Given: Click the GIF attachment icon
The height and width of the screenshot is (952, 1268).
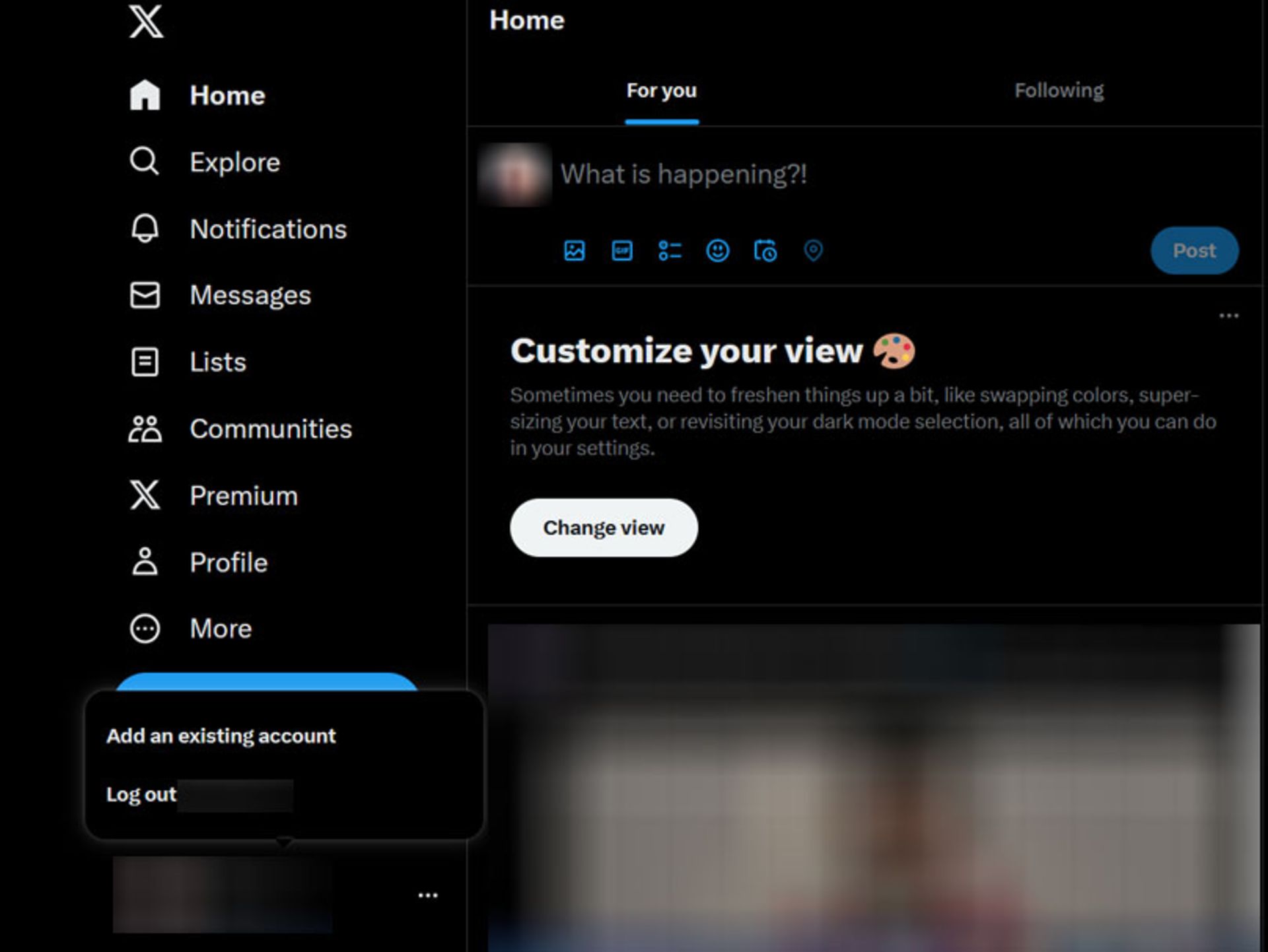Looking at the screenshot, I should (x=622, y=251).
